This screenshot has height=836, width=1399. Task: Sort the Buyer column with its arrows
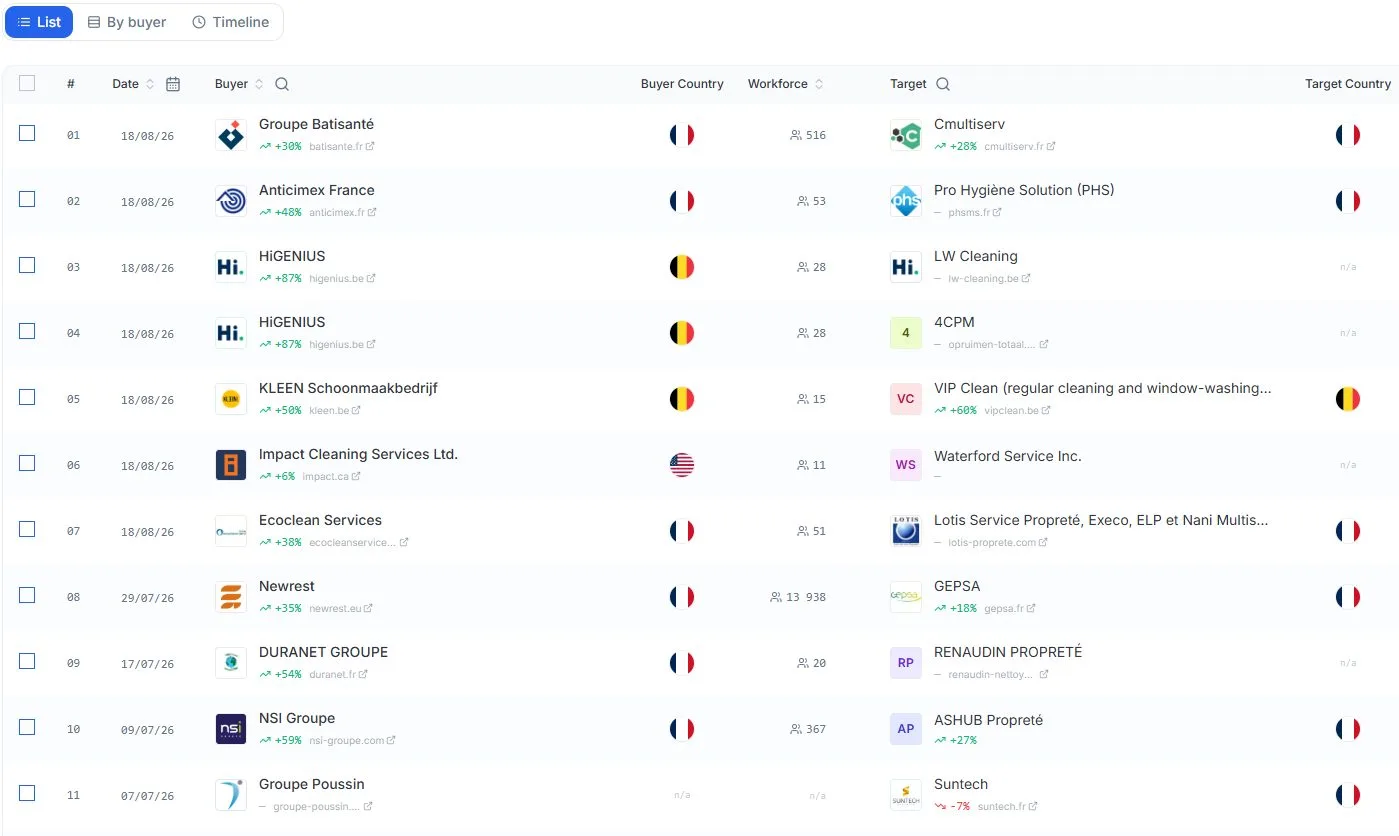click(x=259, y=84)
